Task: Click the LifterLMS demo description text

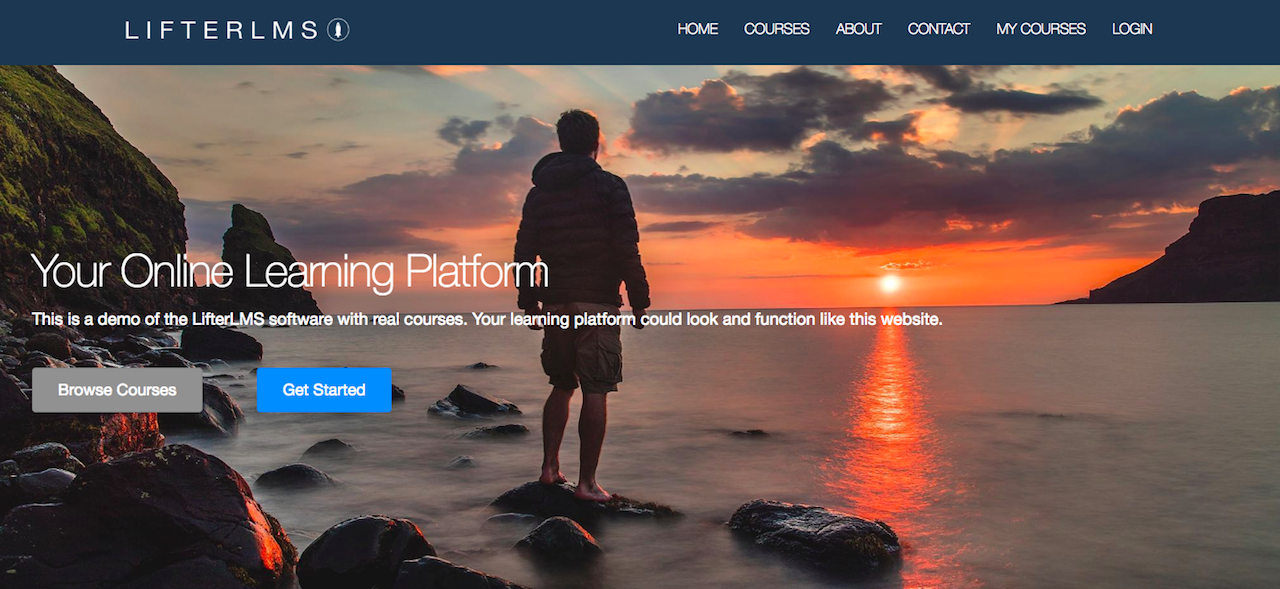Action: 487,318
